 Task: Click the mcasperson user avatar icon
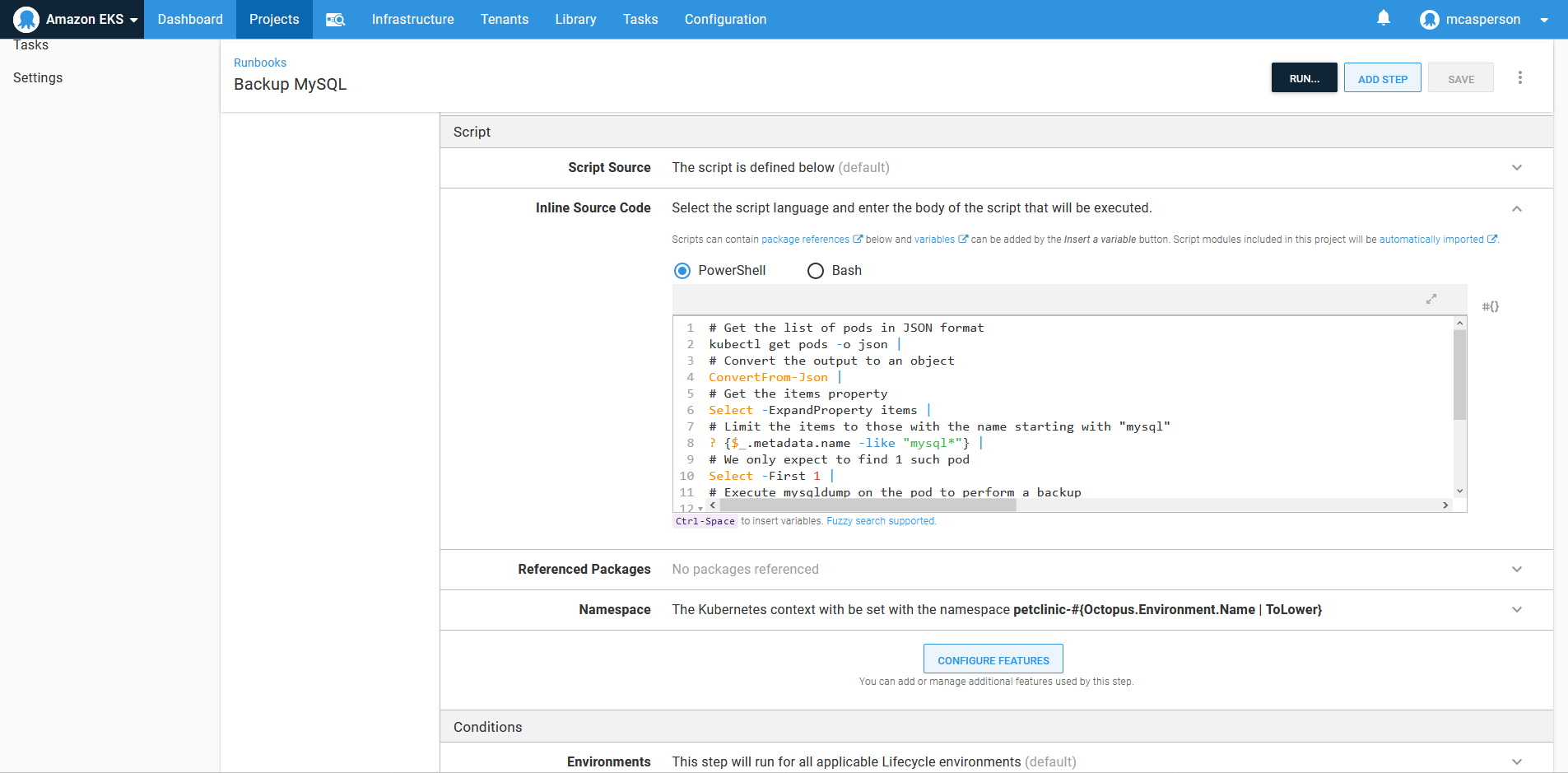[x=1430, y=20]
